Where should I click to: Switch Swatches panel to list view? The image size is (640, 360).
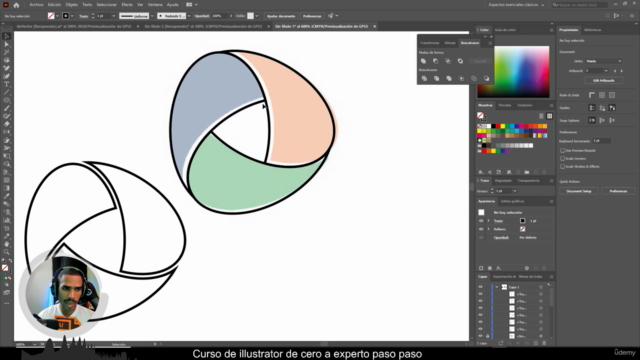pos(541,116)
